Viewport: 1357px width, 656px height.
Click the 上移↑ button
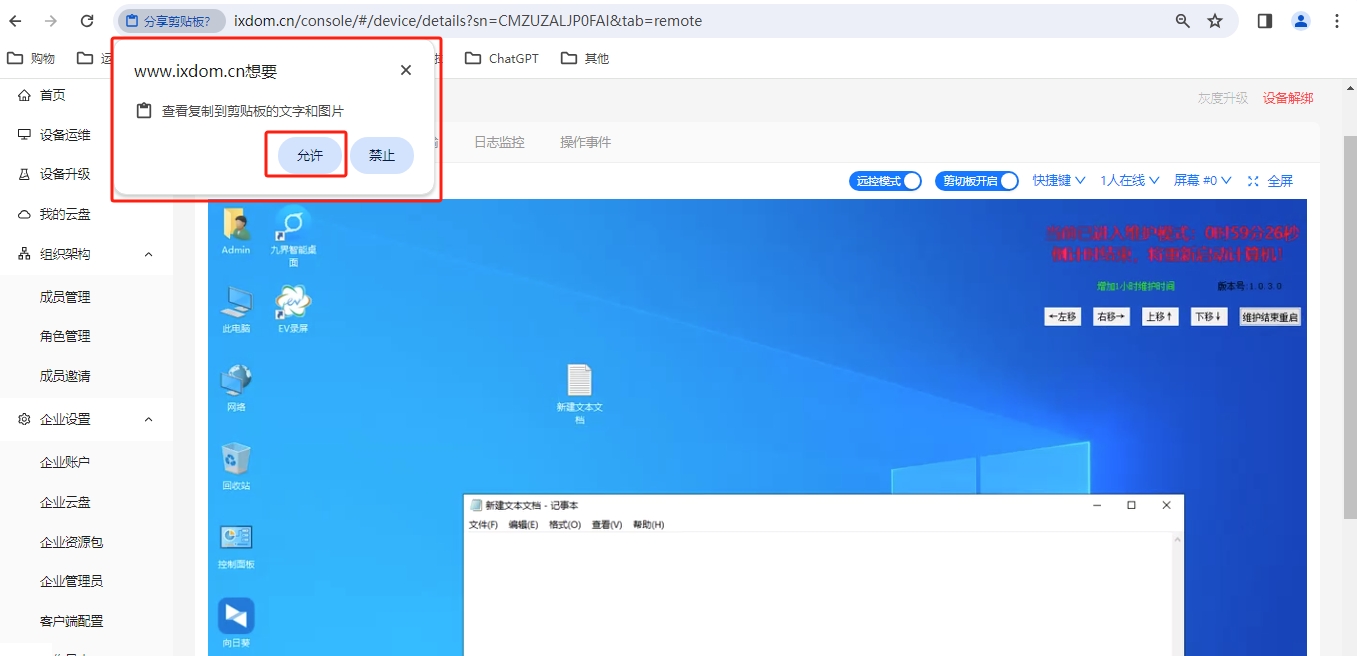pyautogui.click(x=1160, y=317)
